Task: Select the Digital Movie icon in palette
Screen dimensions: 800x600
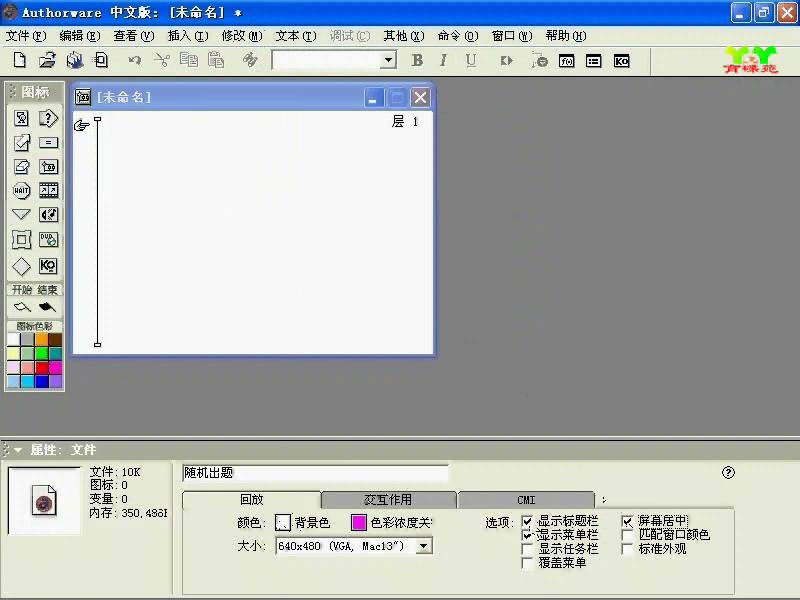Action: pos(48,190)
